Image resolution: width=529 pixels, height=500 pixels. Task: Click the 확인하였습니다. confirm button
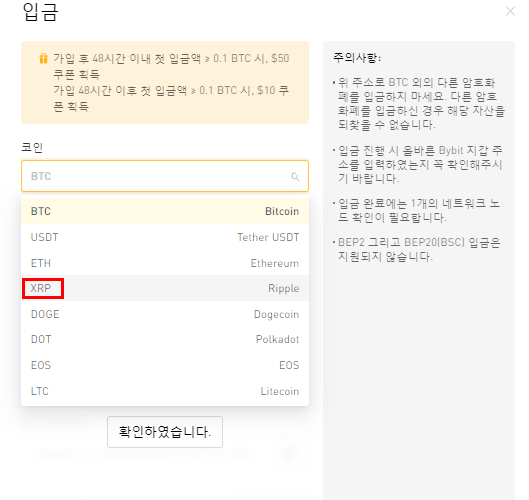[165, 432]
